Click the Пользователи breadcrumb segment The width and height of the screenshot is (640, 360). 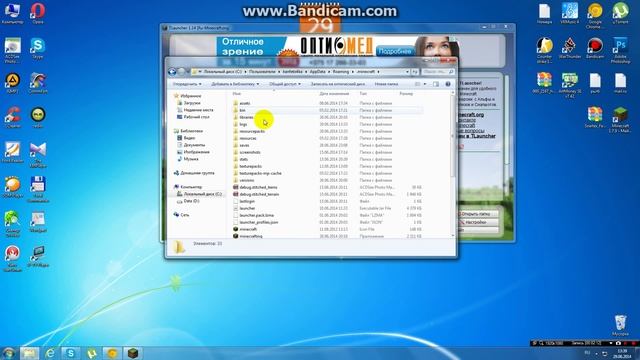pos(262,71)
